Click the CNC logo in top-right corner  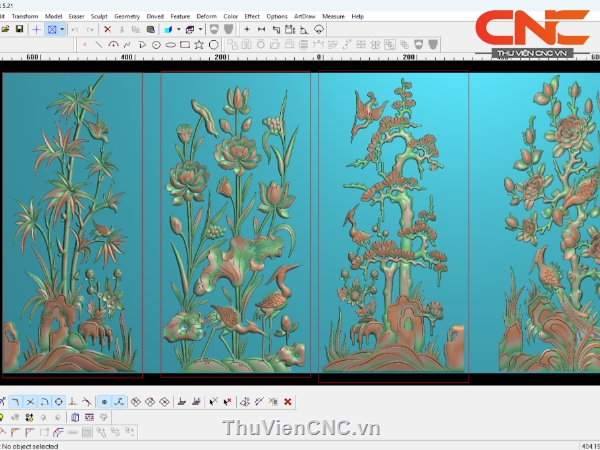[531, 28]
